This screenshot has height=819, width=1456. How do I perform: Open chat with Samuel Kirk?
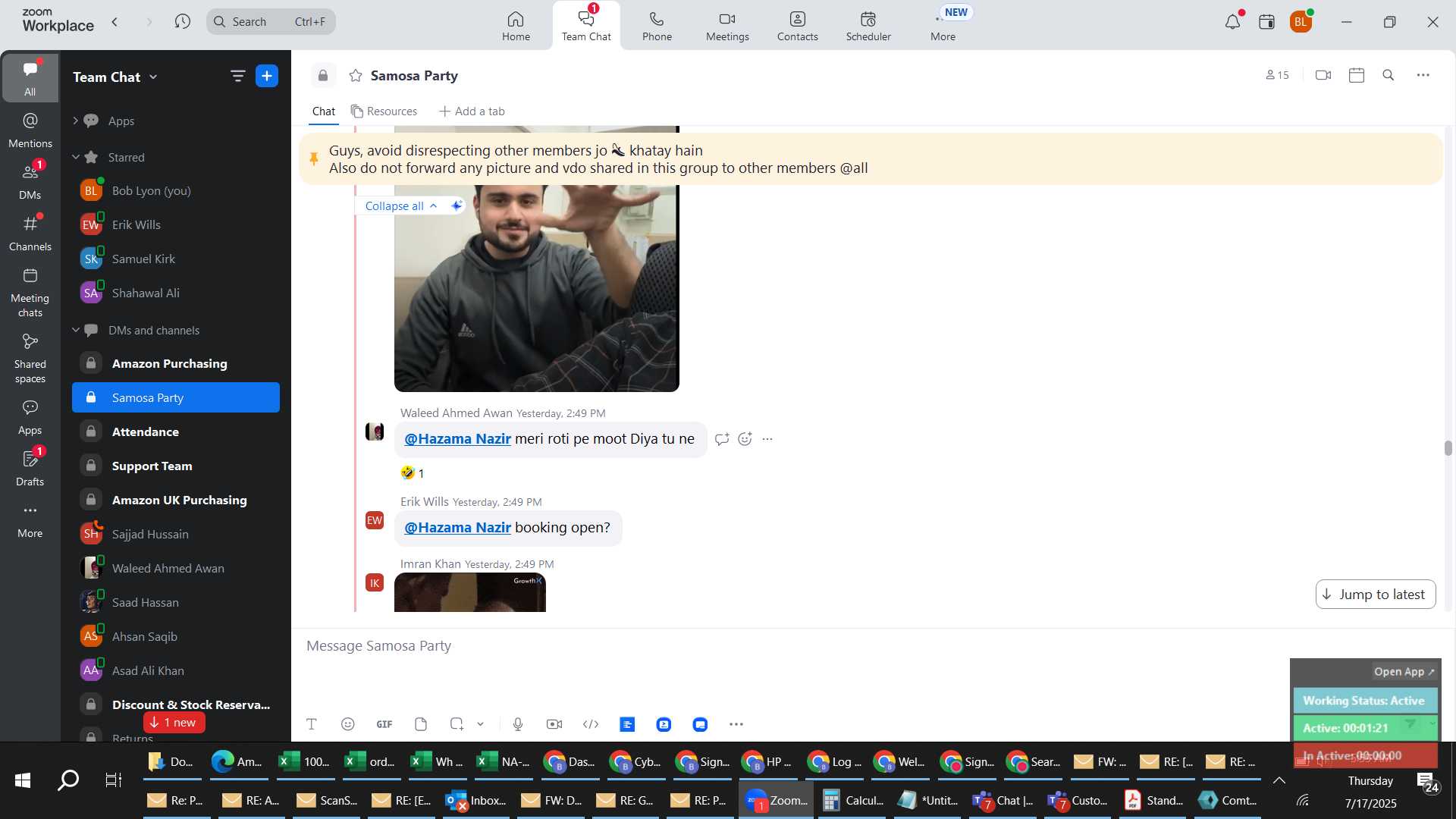[x=176, y=259]
